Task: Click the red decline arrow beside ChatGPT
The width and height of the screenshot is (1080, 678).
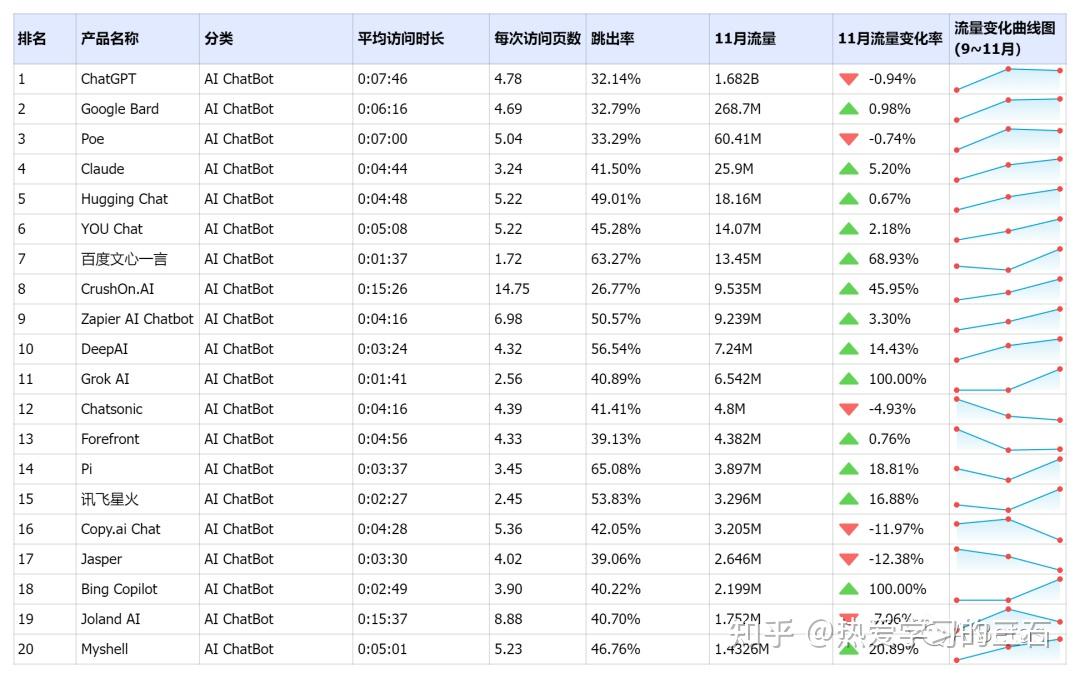Action: point(849,79)
